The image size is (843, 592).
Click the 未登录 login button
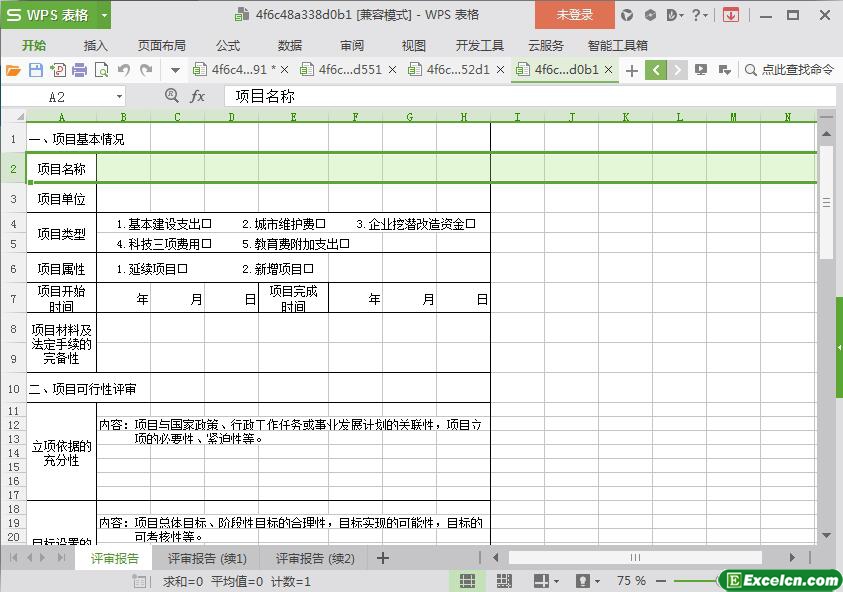click(574, 15)
